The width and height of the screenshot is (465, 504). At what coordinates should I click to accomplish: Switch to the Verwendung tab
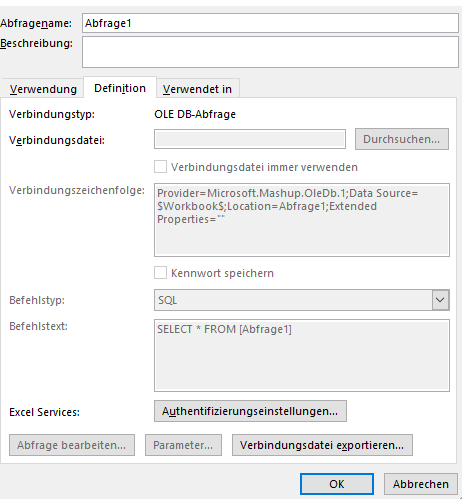(x=43, y=89)
